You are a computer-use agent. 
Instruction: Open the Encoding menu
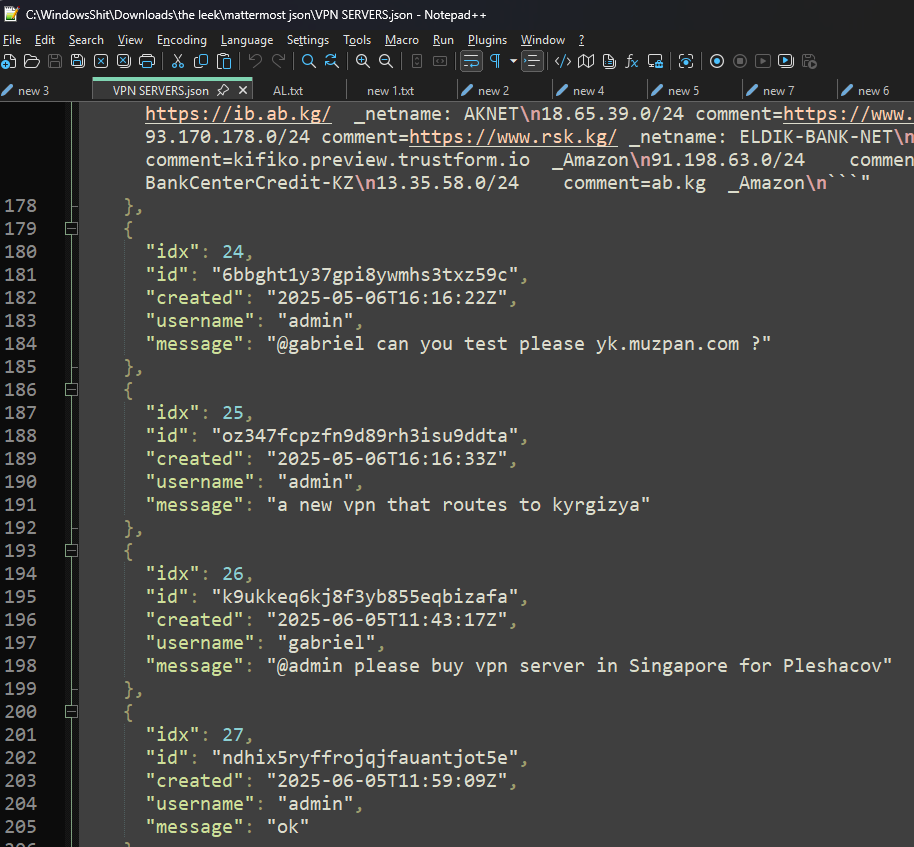(x=181, y=40)
